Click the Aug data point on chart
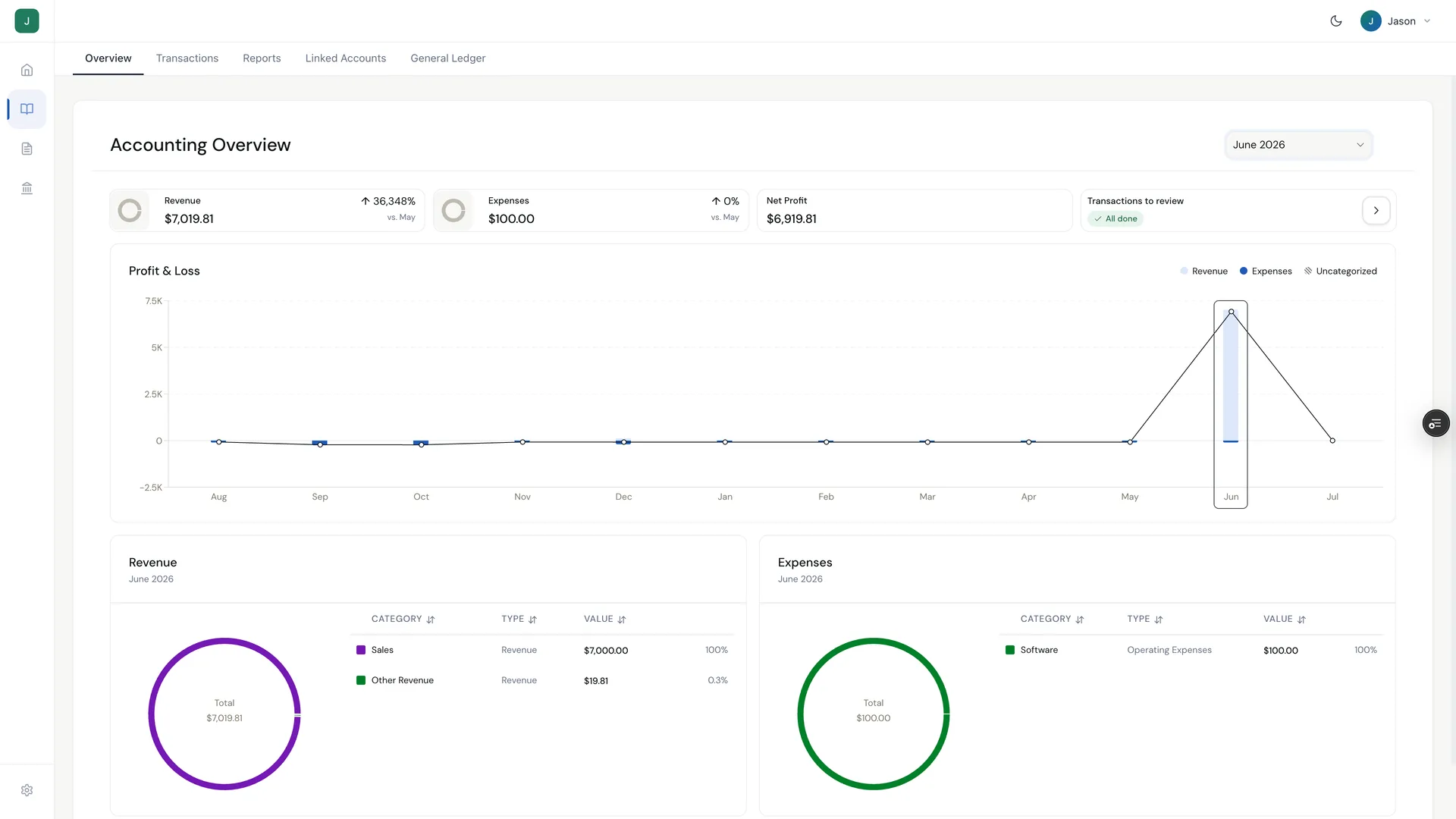 point(219,442)
